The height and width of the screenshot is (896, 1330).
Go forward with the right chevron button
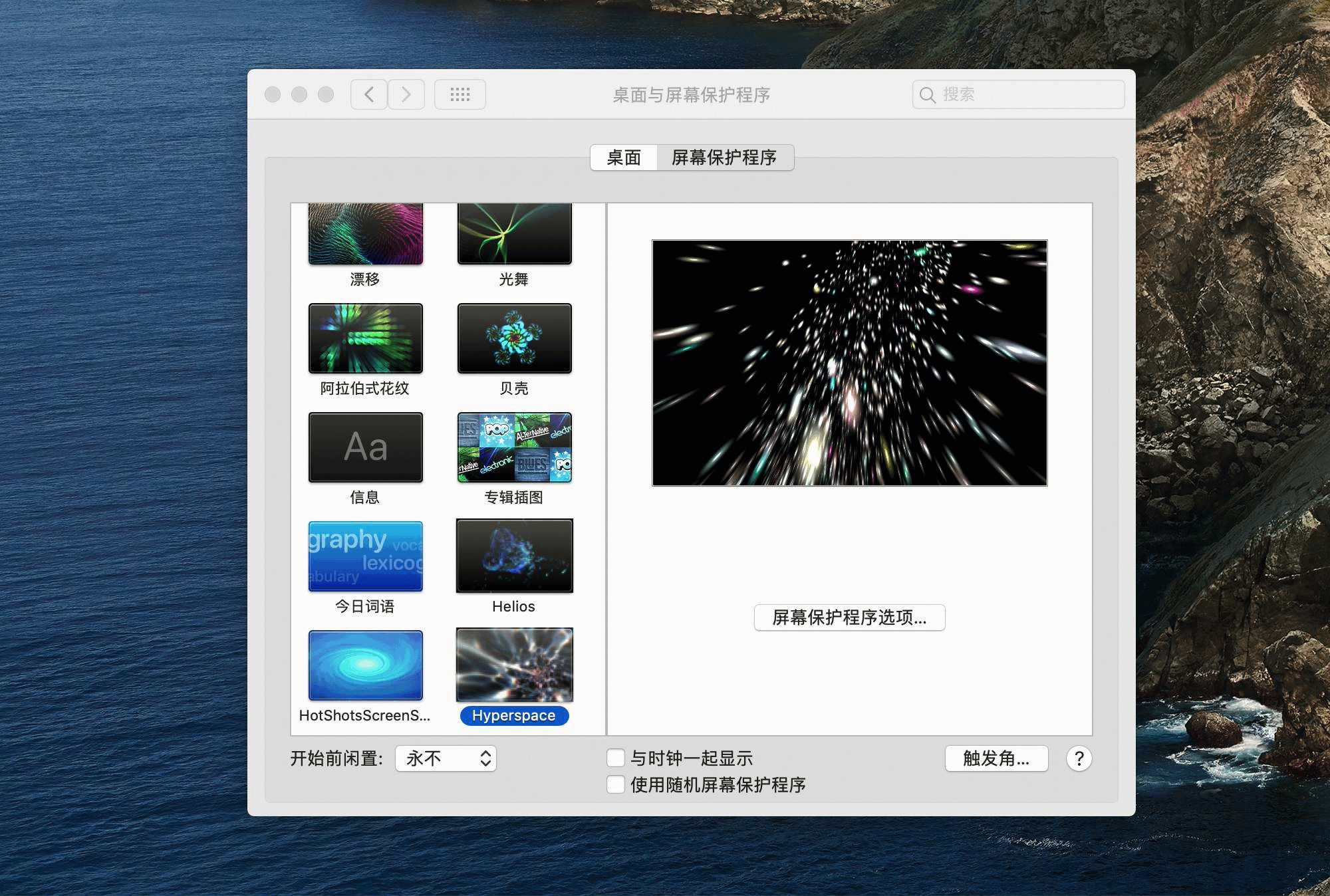(x=406, y=94)
